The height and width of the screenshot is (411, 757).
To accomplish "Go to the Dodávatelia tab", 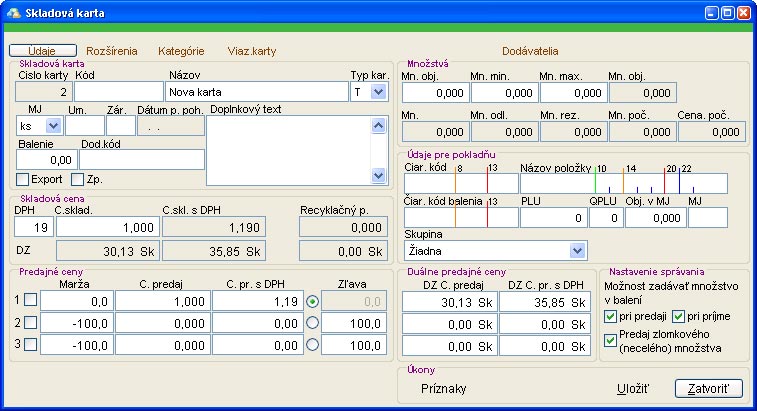I will coord(530,50).
